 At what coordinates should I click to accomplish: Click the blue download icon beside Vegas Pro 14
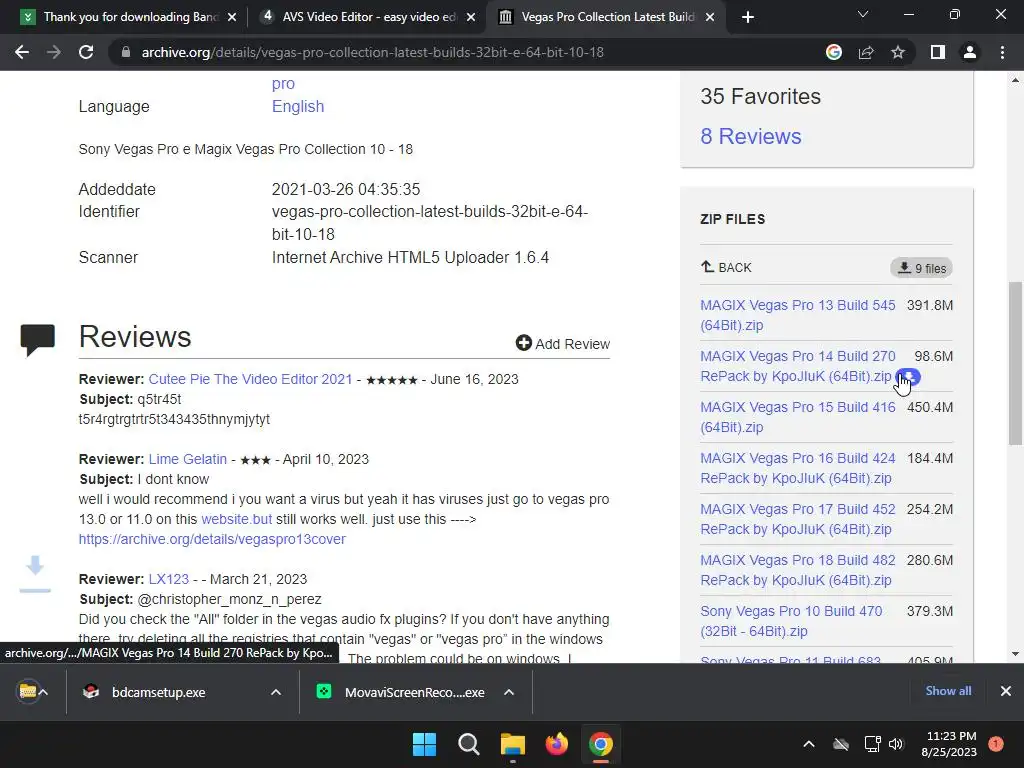(x=908, y=377)
